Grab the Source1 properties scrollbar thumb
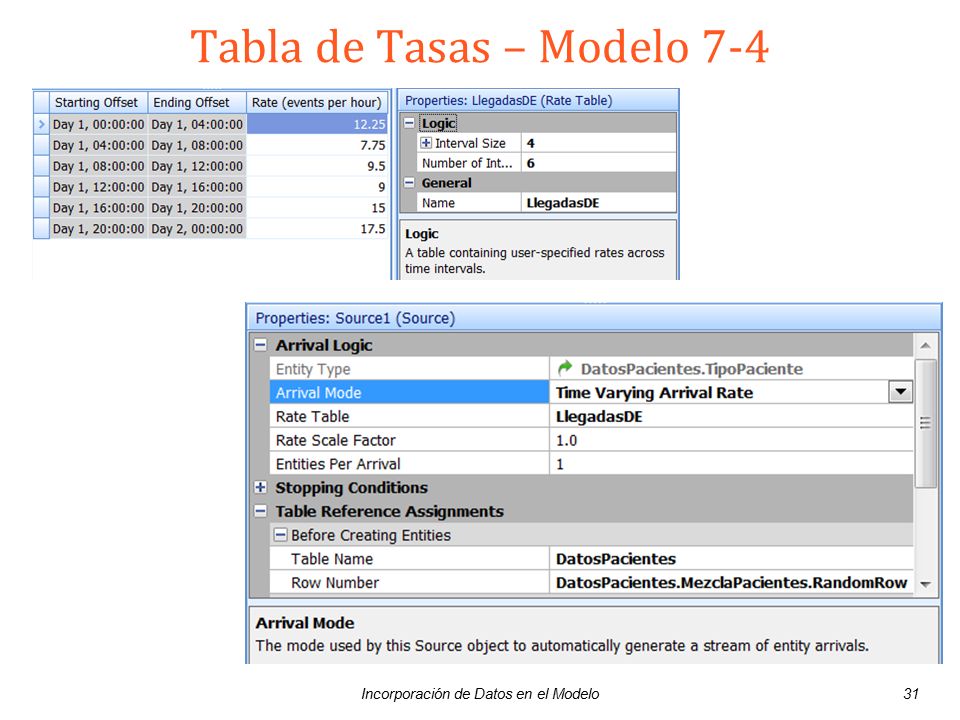 (x=926, y=423)
